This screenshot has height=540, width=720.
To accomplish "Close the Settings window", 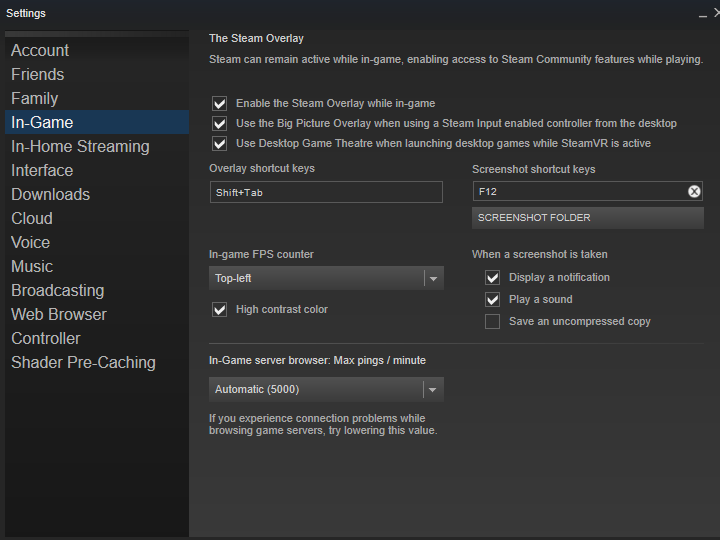I will click(714, 13).
